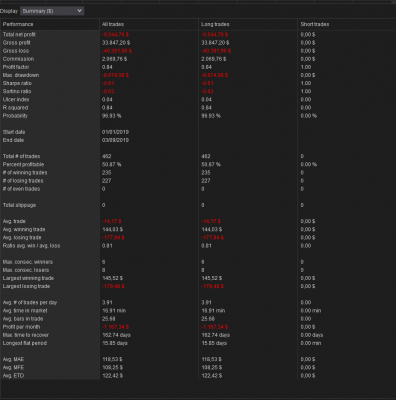Viewport: 396px width, 400px height.
Task: Click the Percent profitable row label
Action: point(23,164)
